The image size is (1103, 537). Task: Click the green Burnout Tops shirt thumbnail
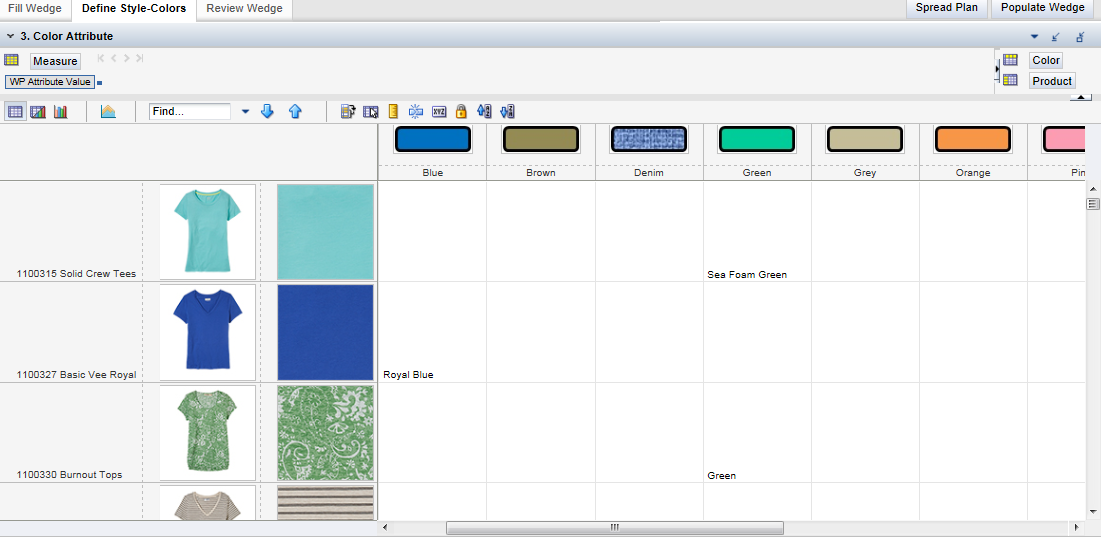click(x=208, y=433)
